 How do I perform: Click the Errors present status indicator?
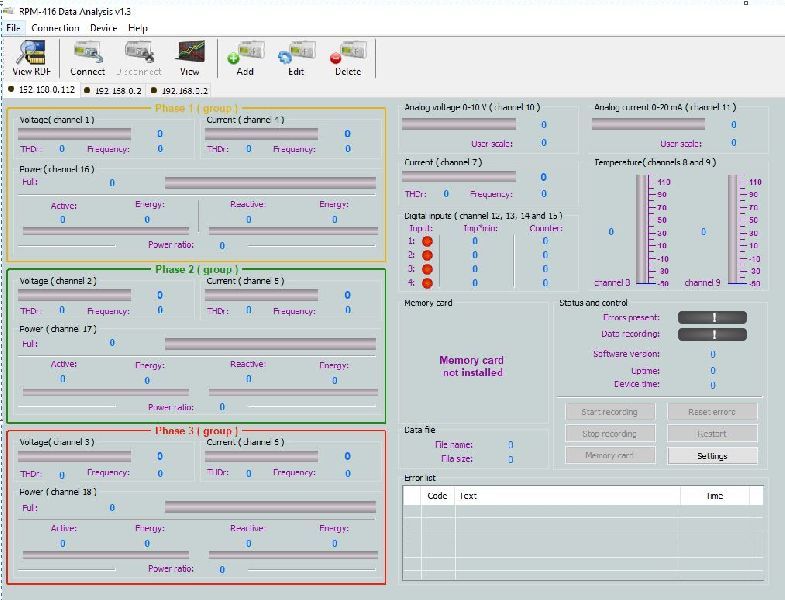712,318
